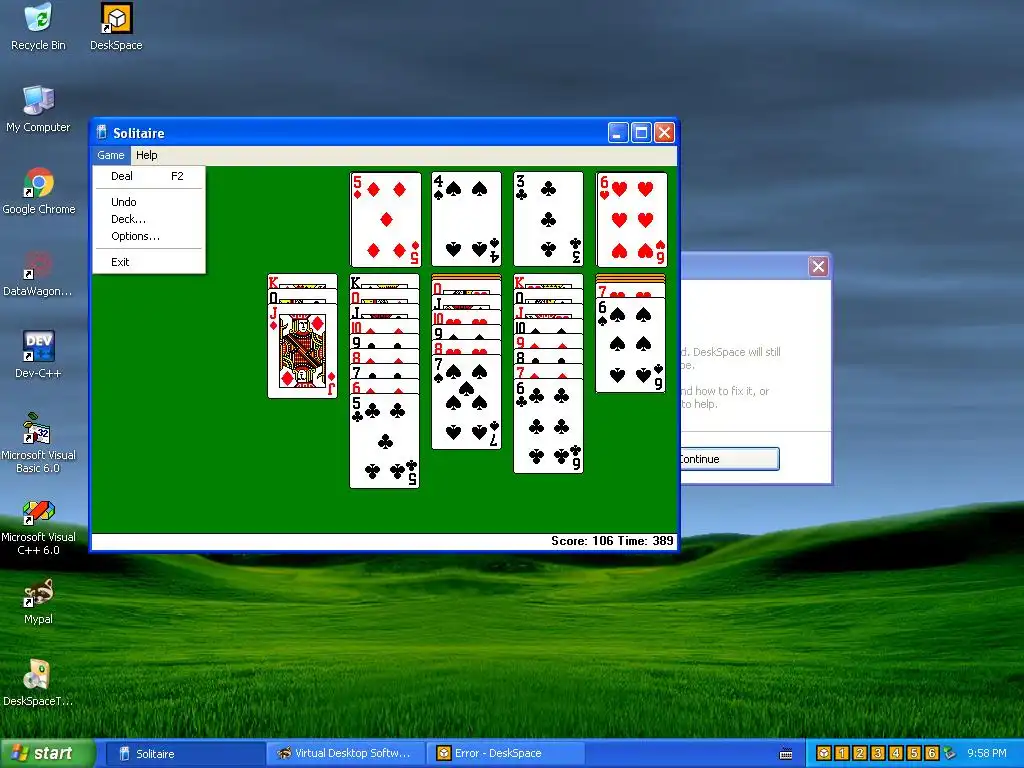The image size is (1024, 768).
Task: Select the Jack of diamonds card
Action: pos(302,351)
